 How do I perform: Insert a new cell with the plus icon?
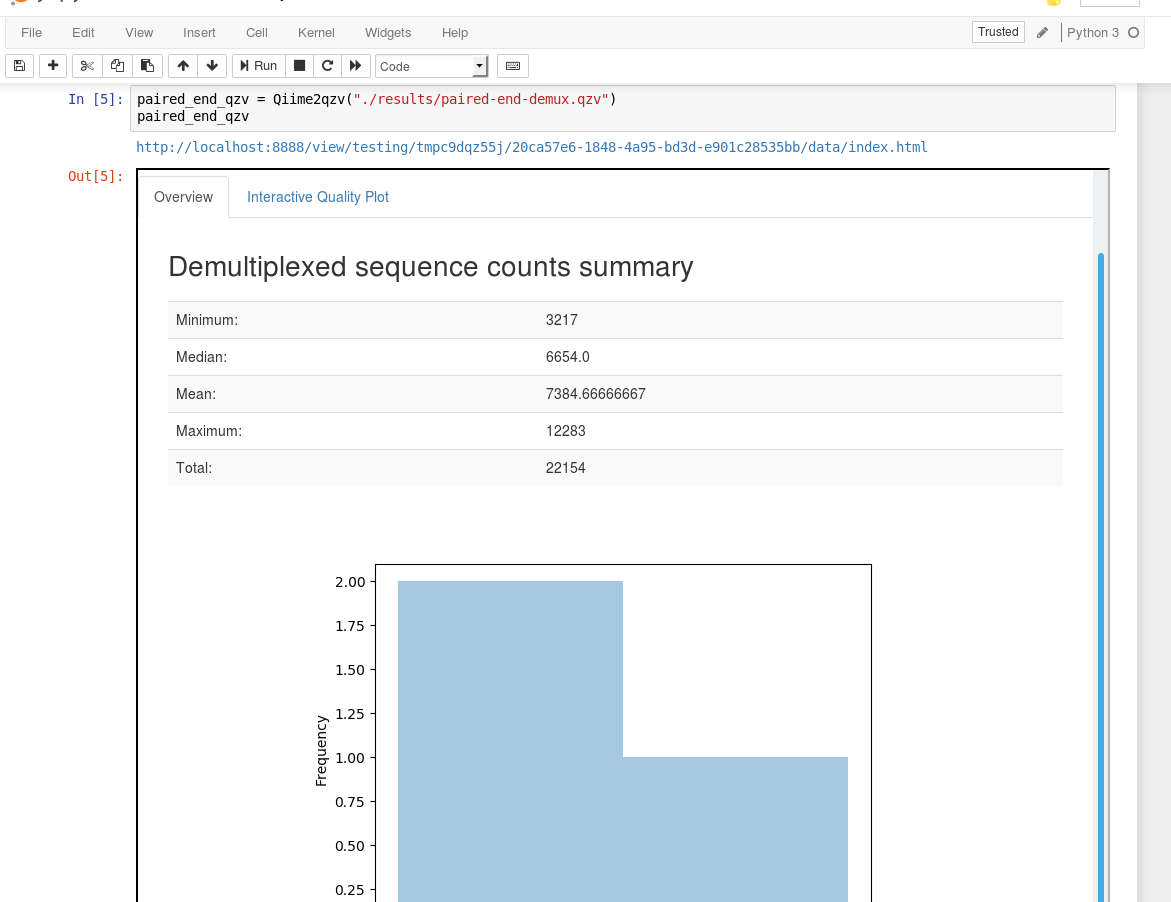52,65
